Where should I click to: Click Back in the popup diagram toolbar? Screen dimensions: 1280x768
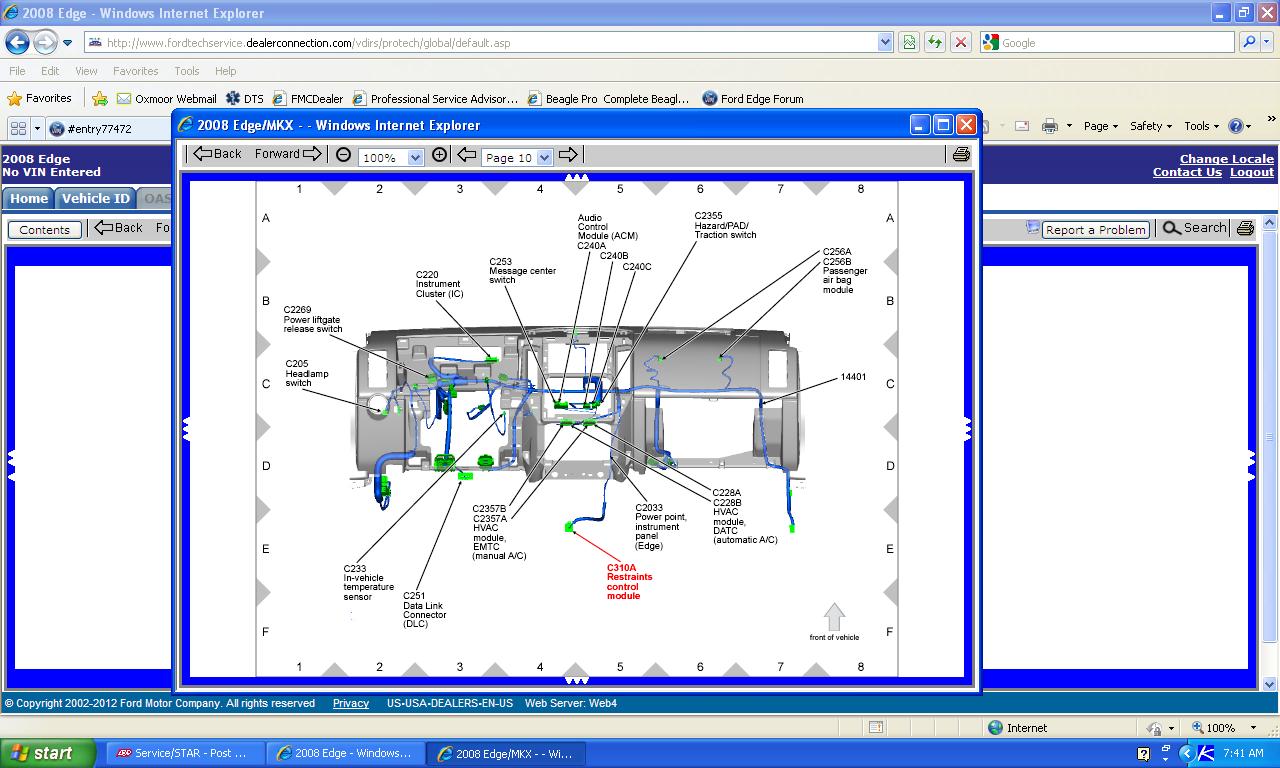point(217,154)
